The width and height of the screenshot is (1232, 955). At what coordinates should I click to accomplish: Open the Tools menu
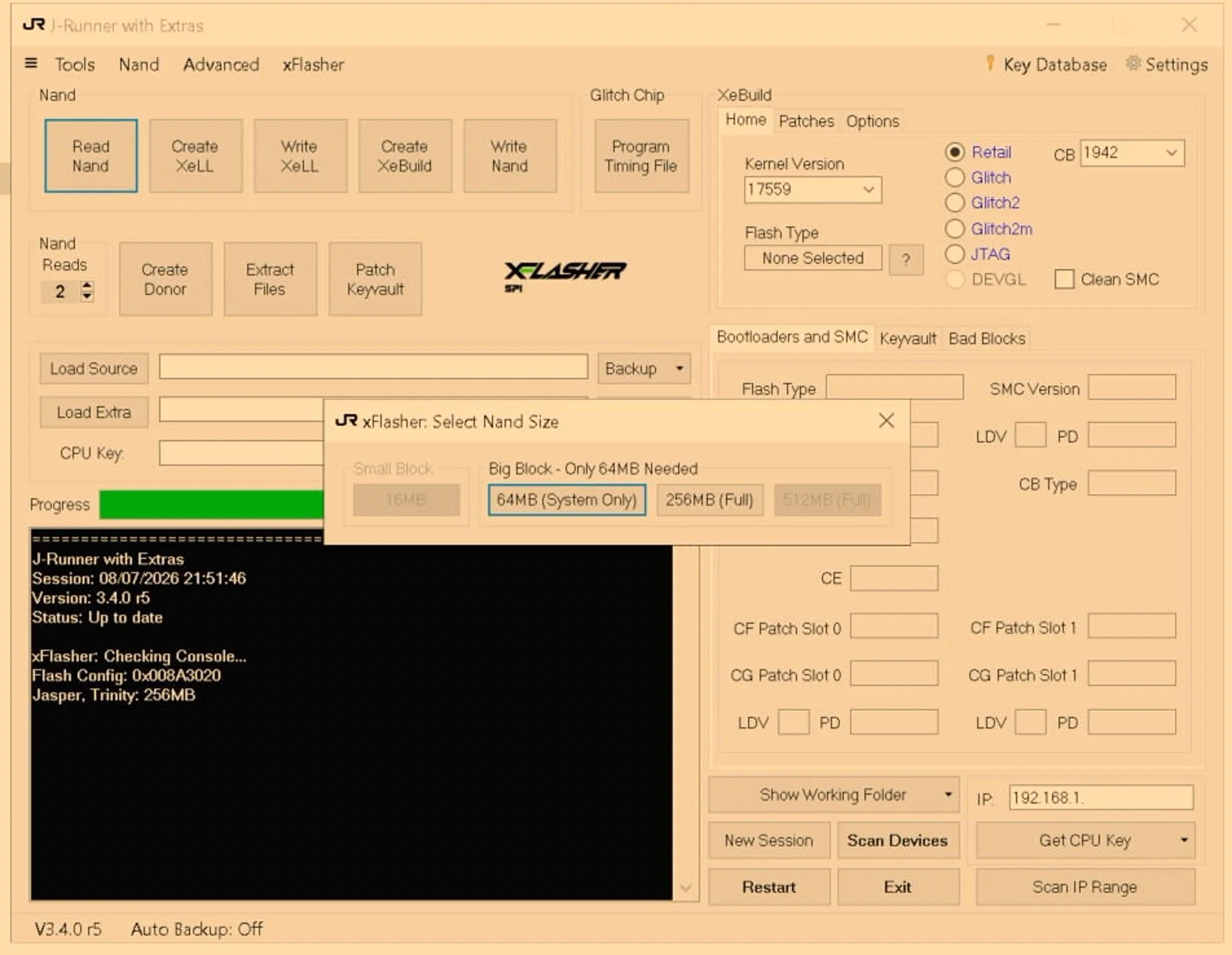click(75, 64)
